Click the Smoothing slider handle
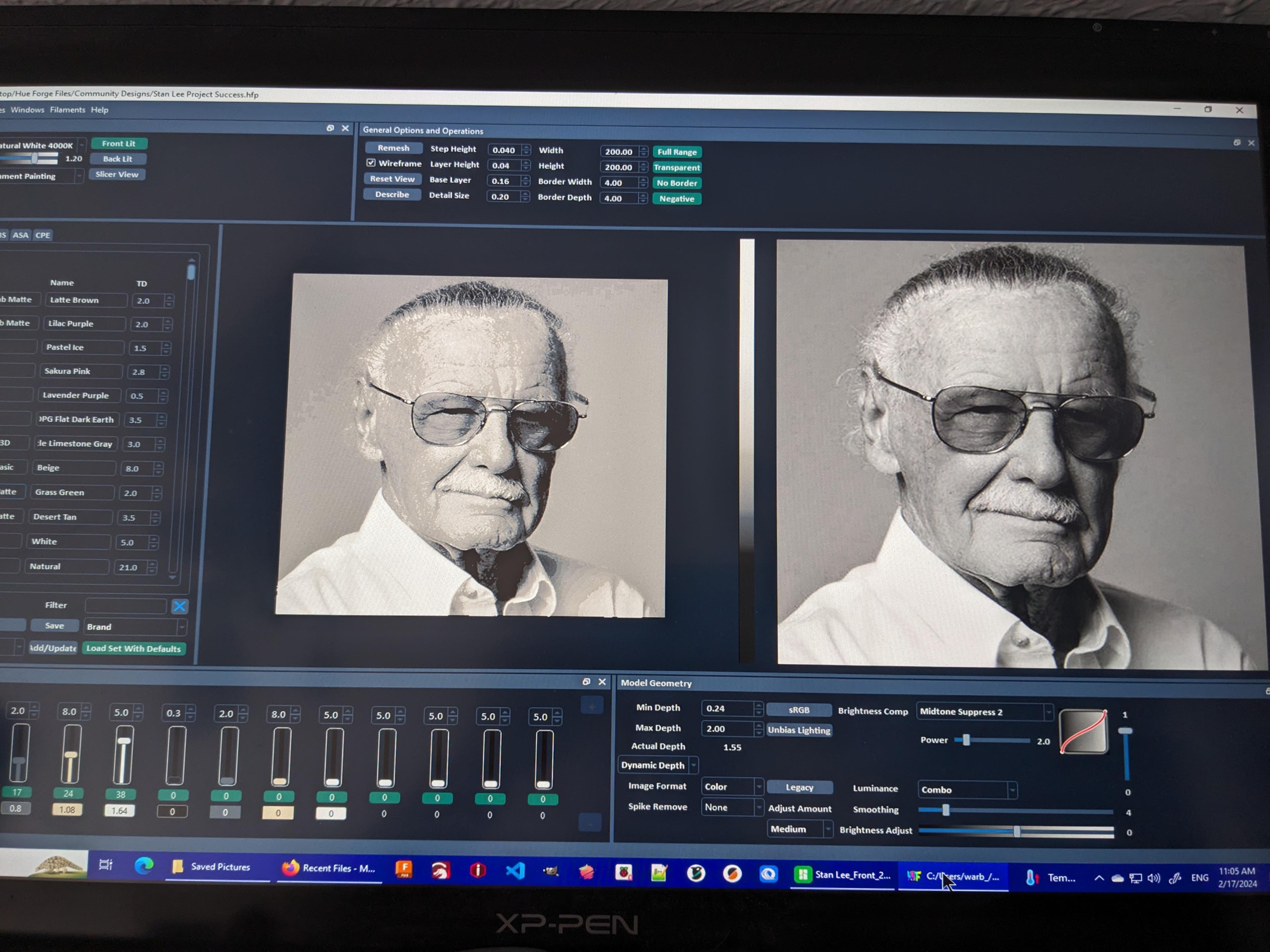1270x952 pixels. click(946, 810)
